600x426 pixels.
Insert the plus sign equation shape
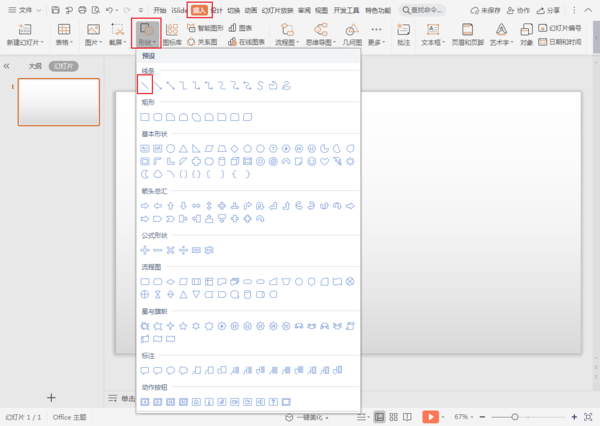tap(145, 249)
